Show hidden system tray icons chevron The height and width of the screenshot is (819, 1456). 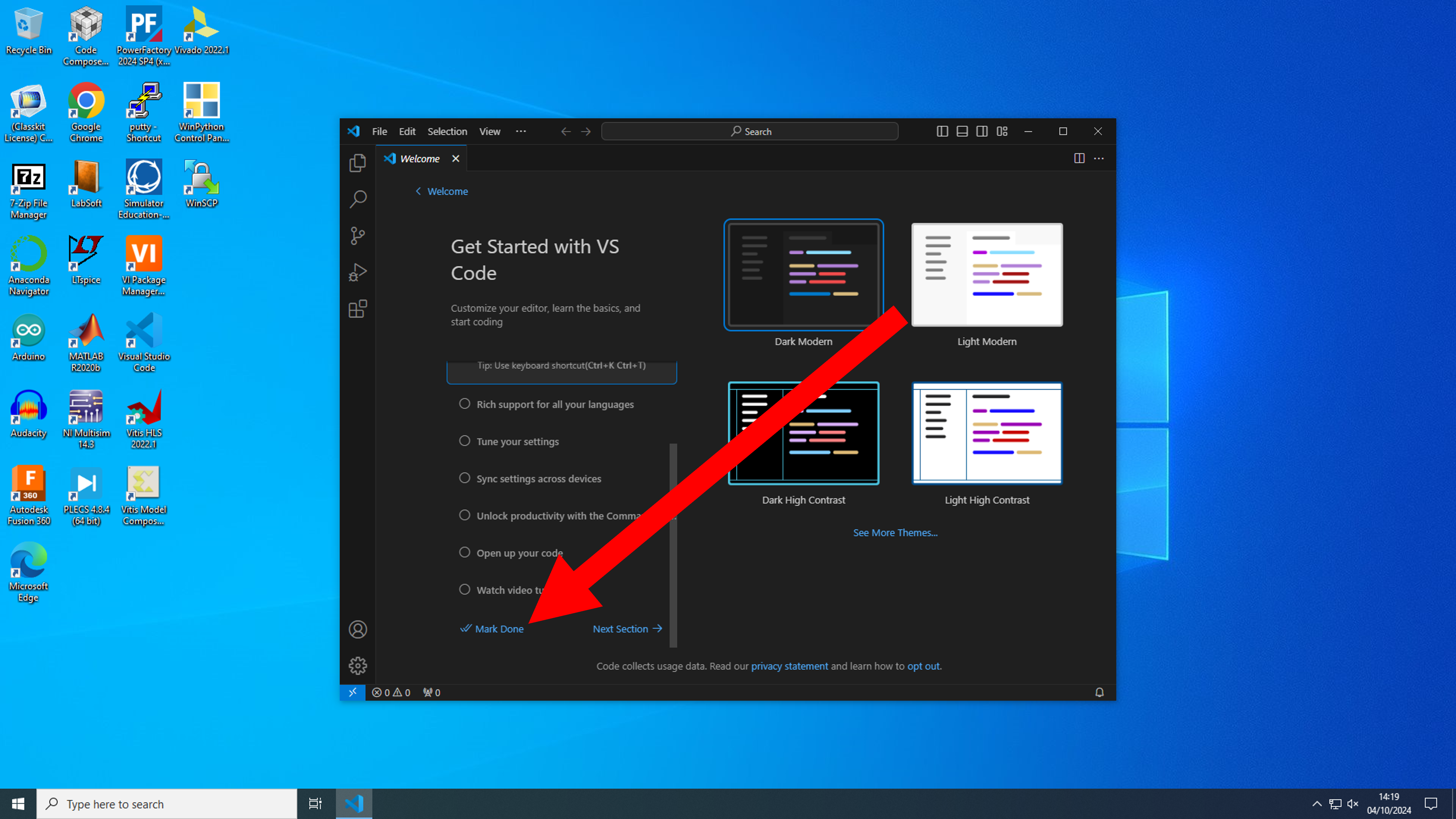coord(1317,804)
